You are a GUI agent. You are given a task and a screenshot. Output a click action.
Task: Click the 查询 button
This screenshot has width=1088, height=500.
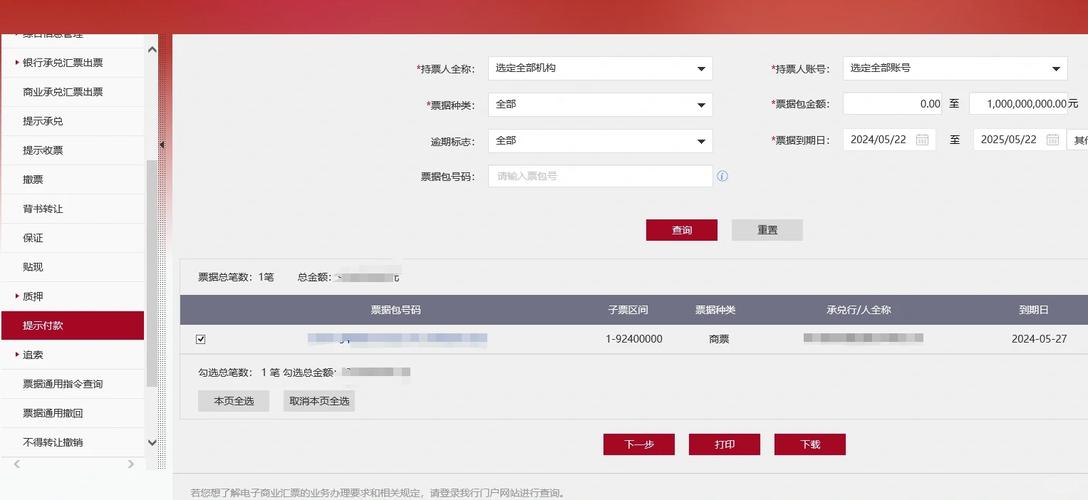click(x=681, y=230)
